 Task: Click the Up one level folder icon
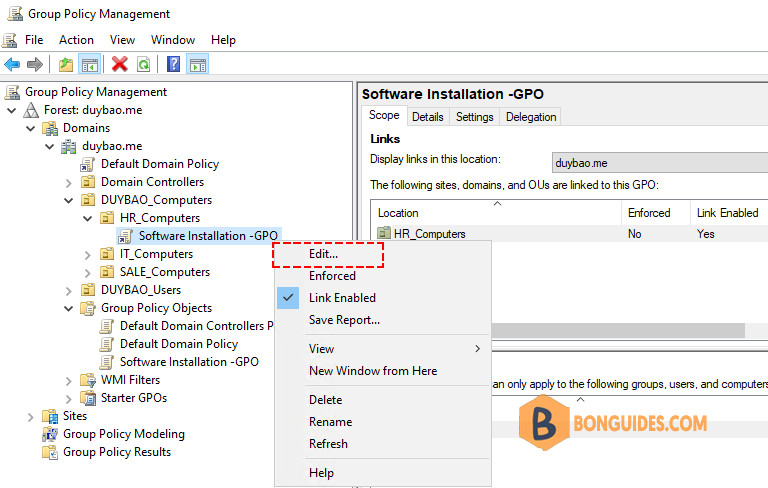click(66, 64)
